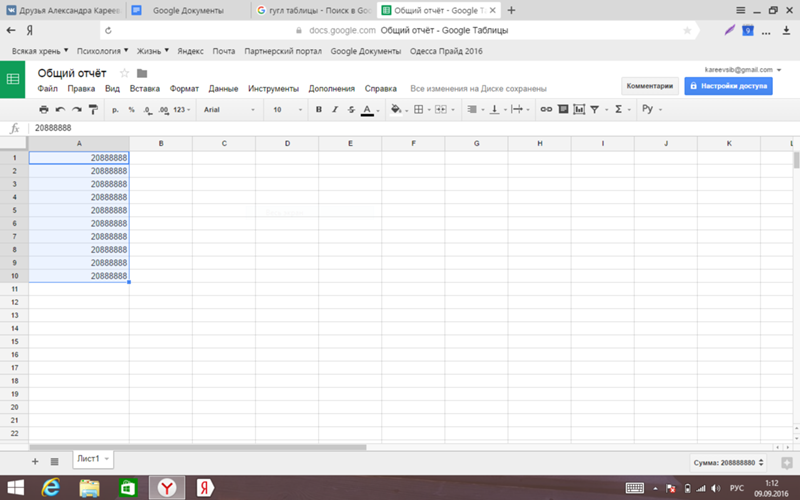Open the fill color bucket picker
The image size is (800, 500).
tap(398, 109)
